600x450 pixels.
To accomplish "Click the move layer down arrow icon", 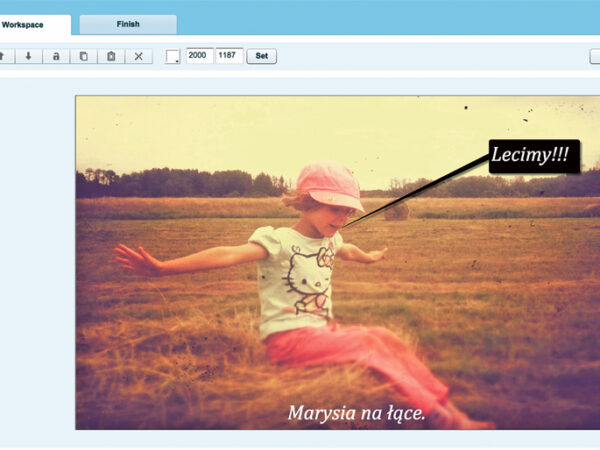I will tap(28, 56).
